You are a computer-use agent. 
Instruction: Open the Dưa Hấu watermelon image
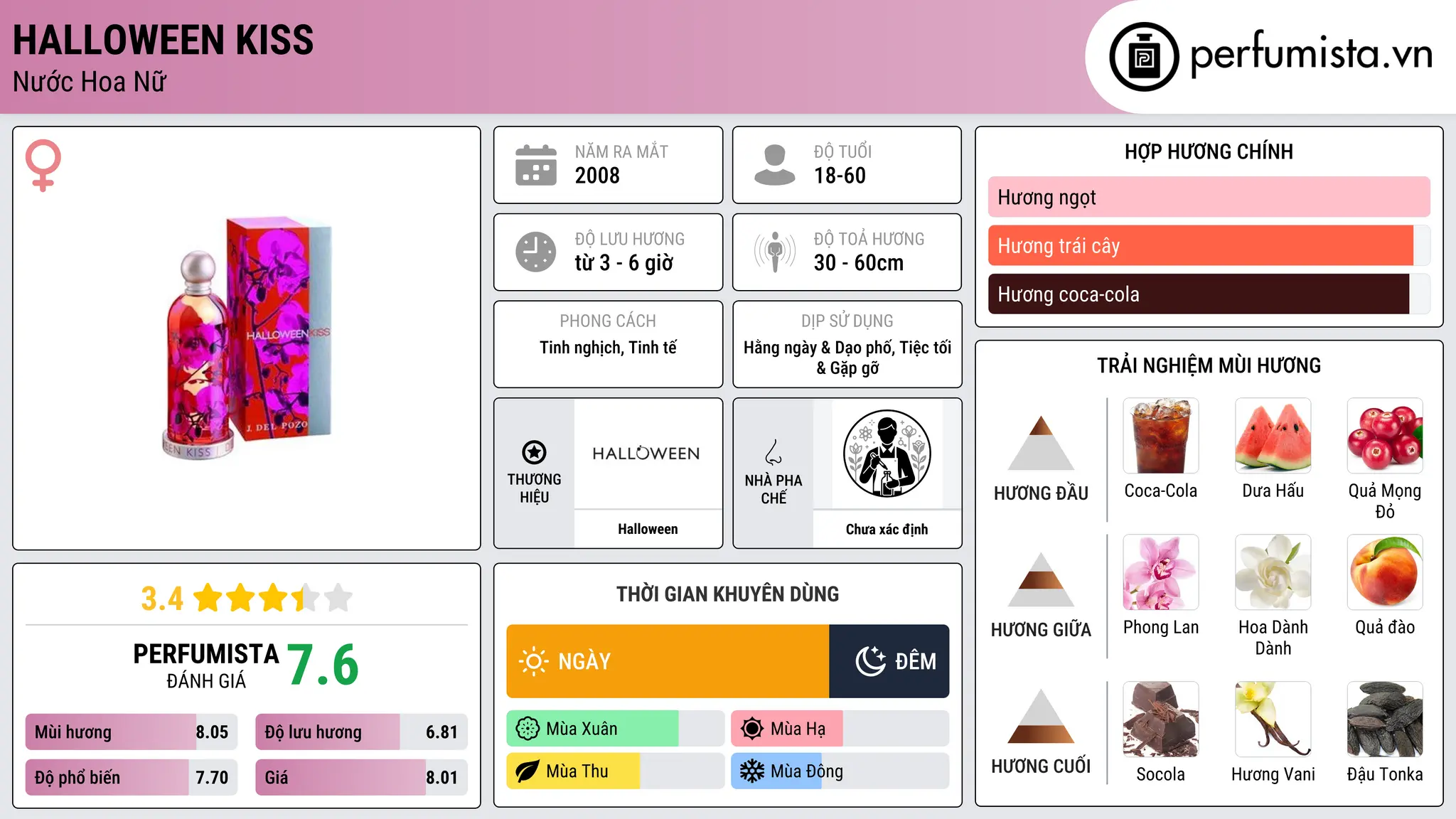point(1273,436)
